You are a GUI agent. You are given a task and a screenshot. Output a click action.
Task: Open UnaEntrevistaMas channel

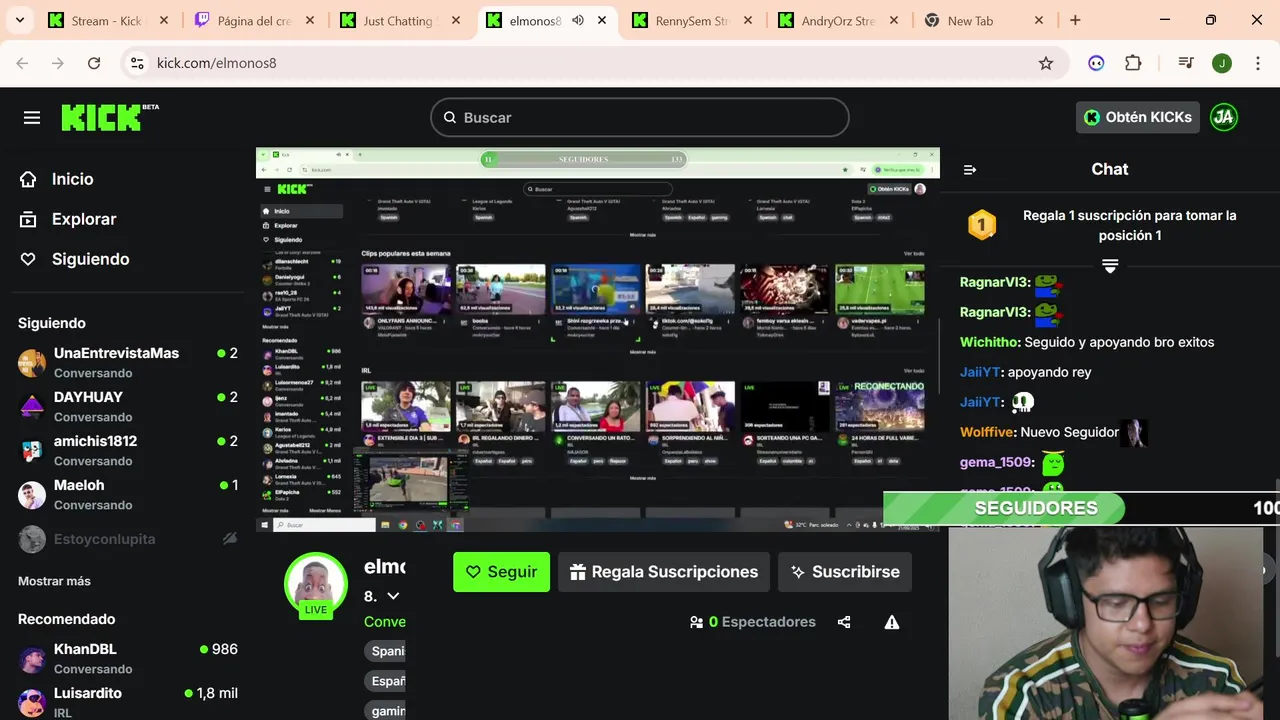(128, 363)
